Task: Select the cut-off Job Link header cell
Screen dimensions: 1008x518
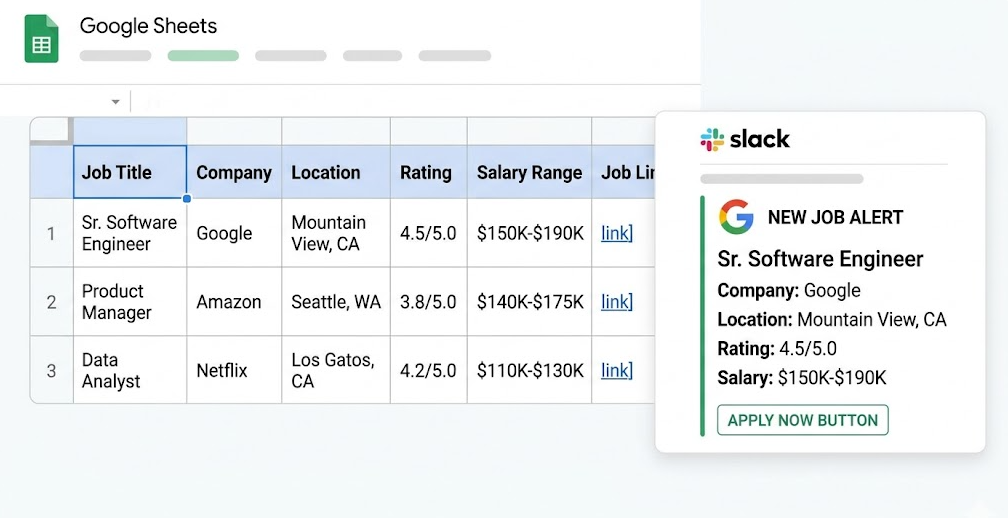Action: (x=624, y=172)
